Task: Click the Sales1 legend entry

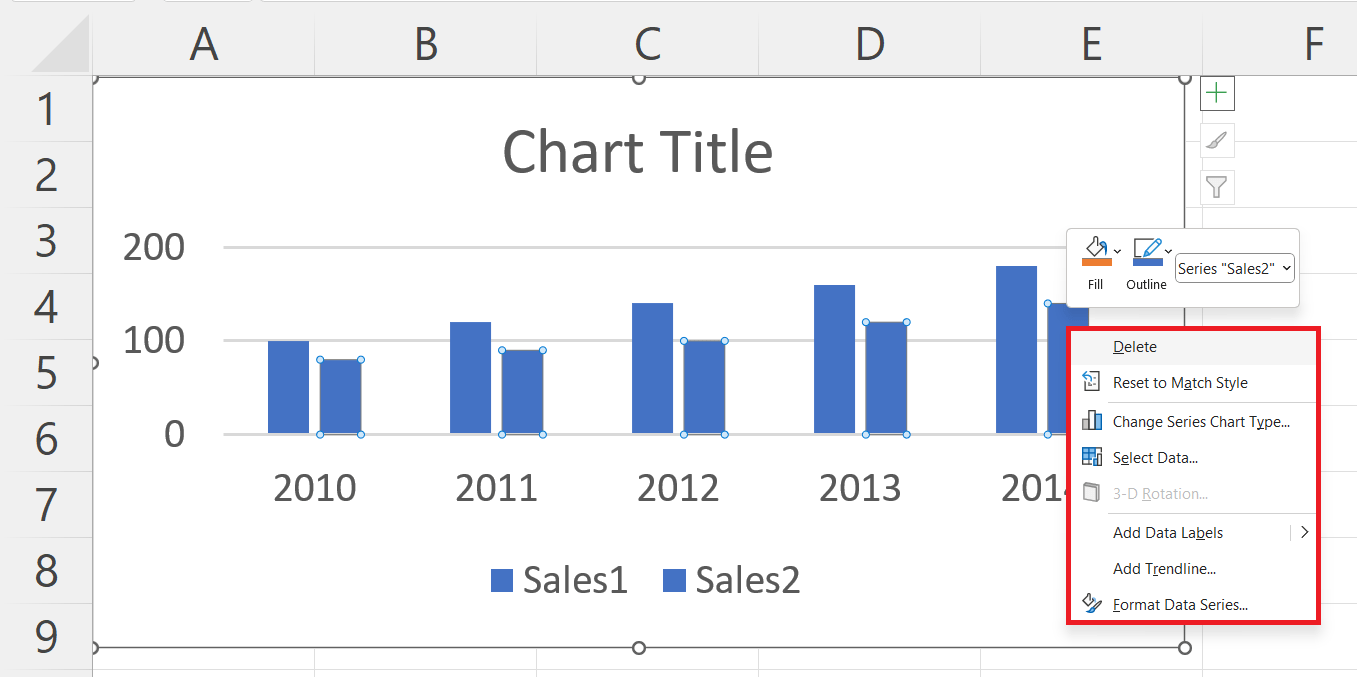Action: [x=559, y=579]
